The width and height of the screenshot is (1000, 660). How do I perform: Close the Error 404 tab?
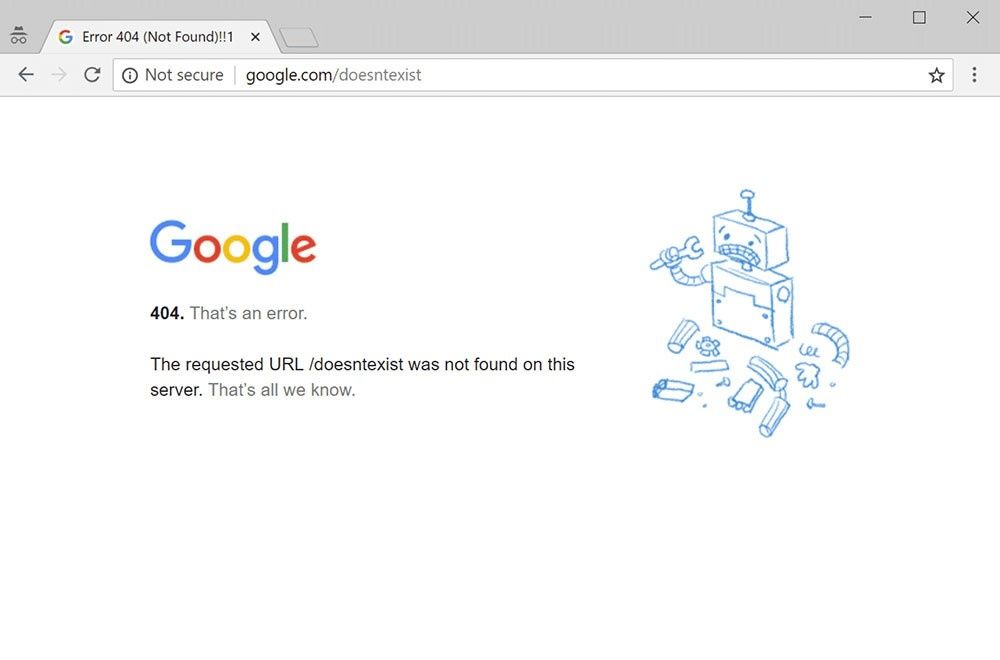tap(255, 37)
